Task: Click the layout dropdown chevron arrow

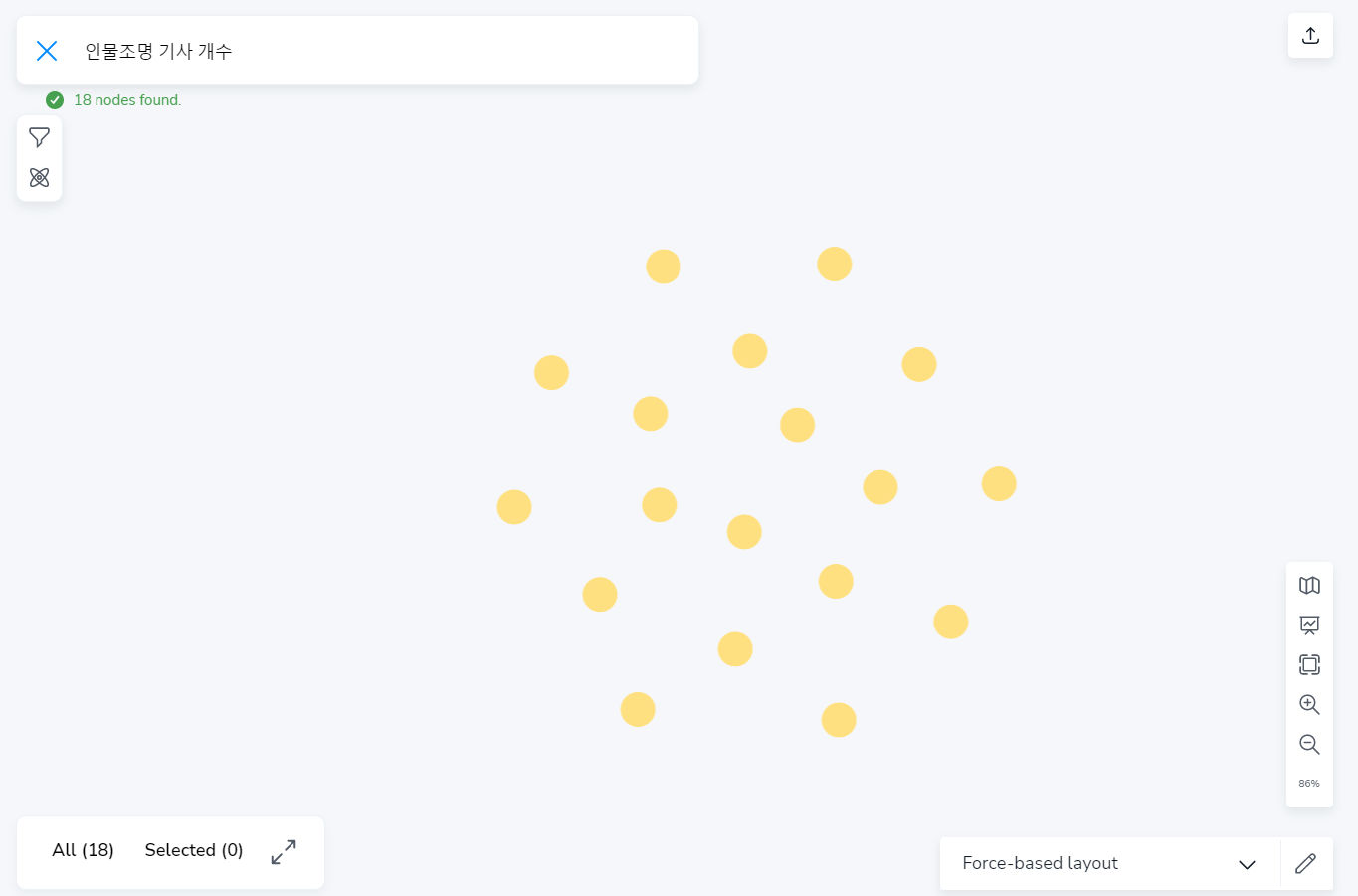Action: [x=1247, y=864]
